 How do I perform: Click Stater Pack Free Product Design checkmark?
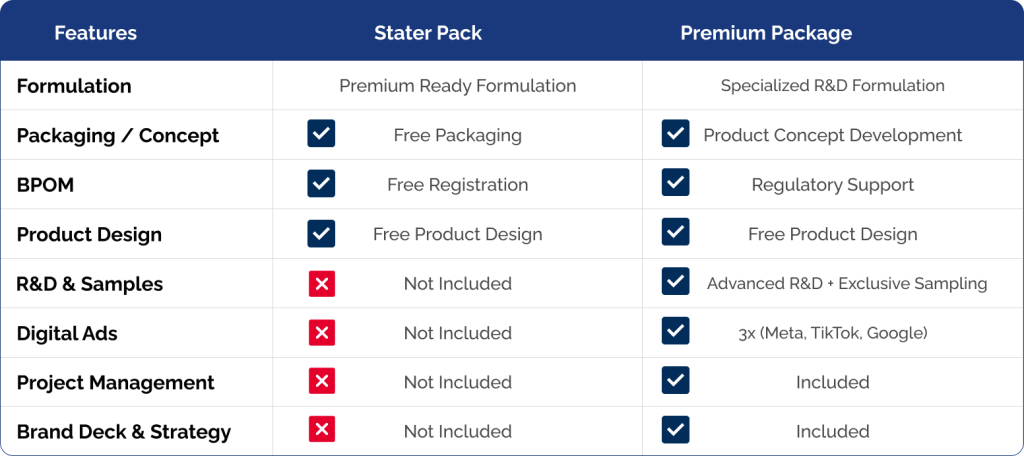point(321,233)
